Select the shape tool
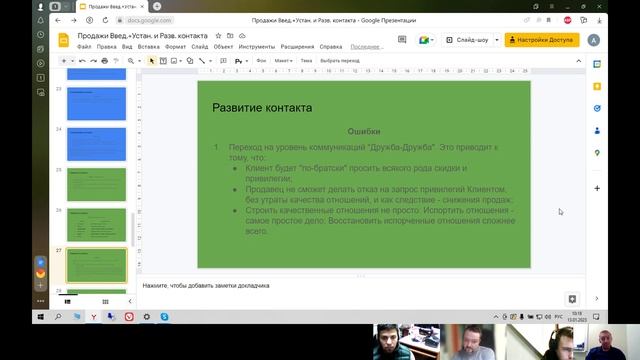The image size is (640, 360). [190, 61]
